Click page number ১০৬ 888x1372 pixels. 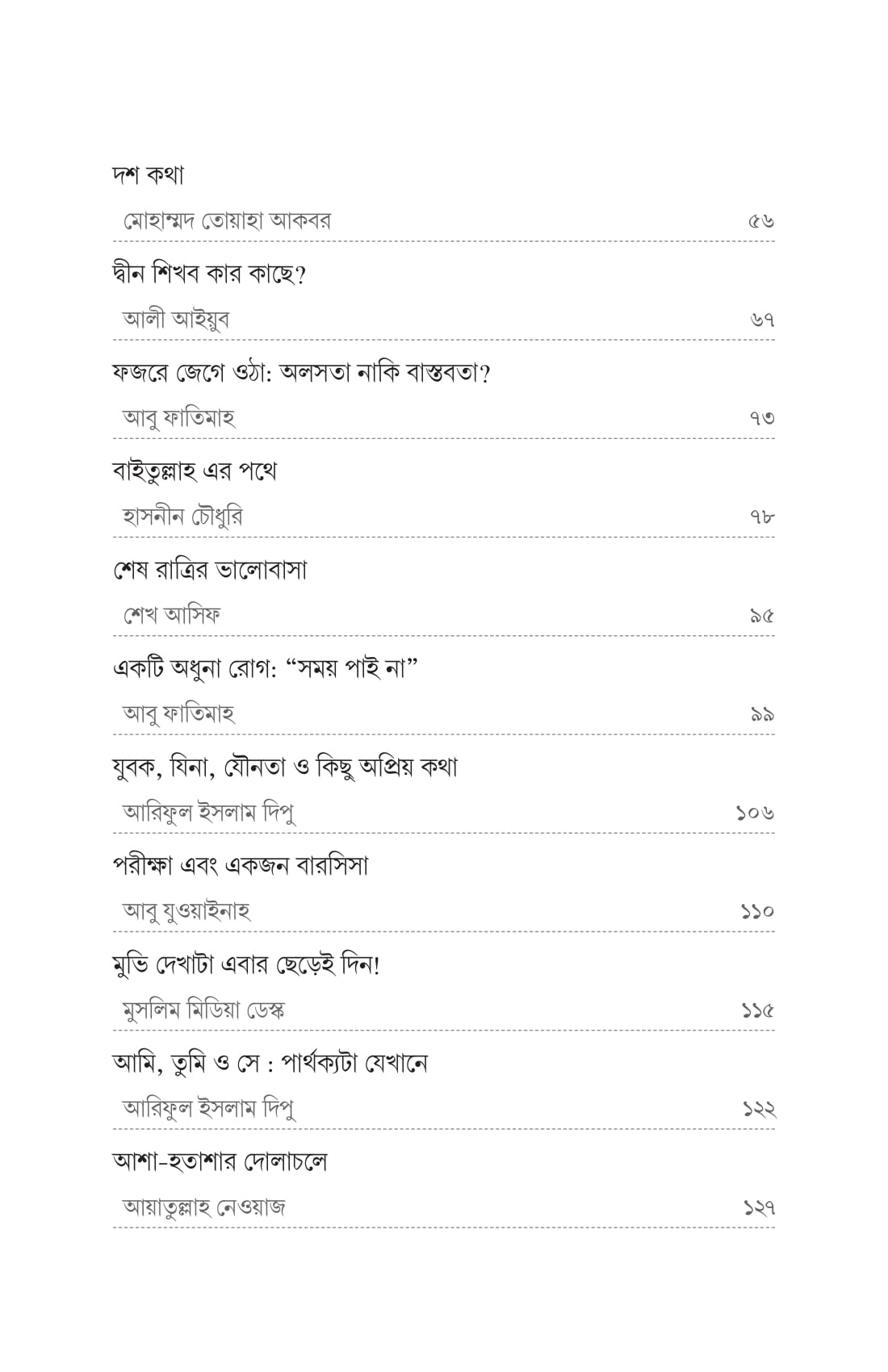click(x=755, y=813)
